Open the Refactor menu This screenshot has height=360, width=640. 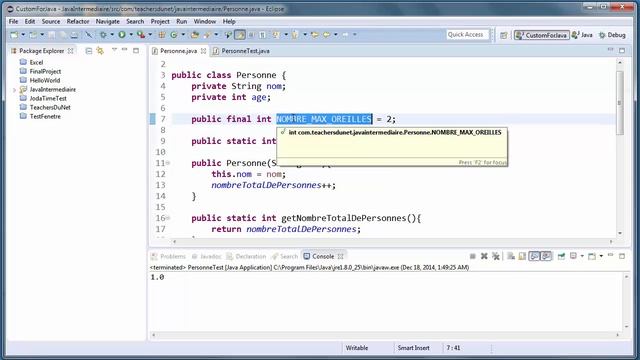tap(78, 22)
